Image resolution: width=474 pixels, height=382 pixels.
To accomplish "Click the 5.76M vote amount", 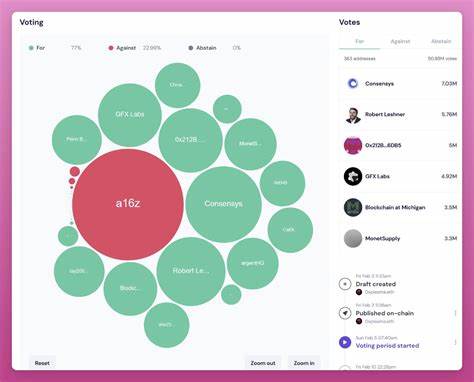I will coord(449,114).
